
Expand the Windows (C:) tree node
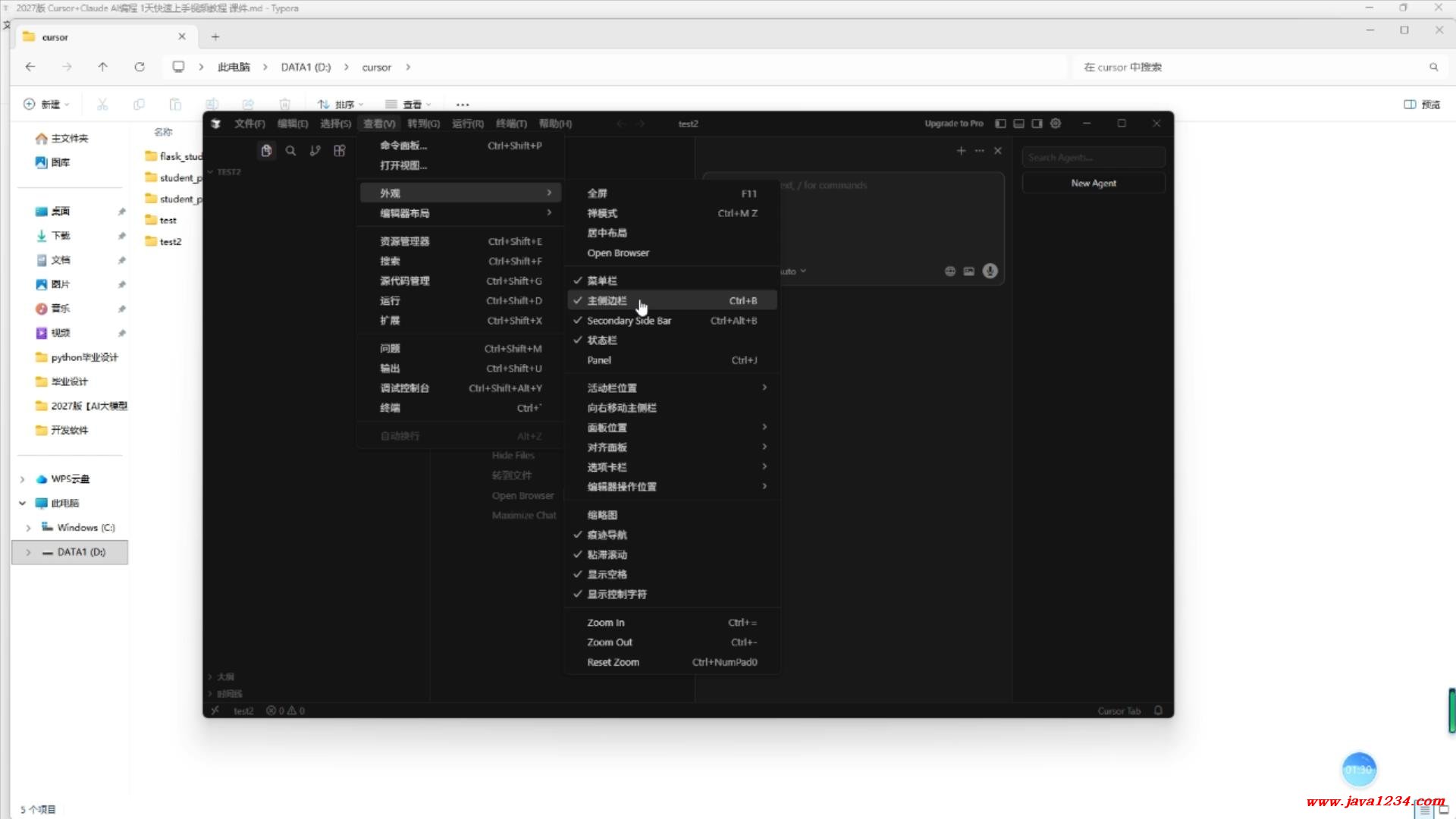28,528
